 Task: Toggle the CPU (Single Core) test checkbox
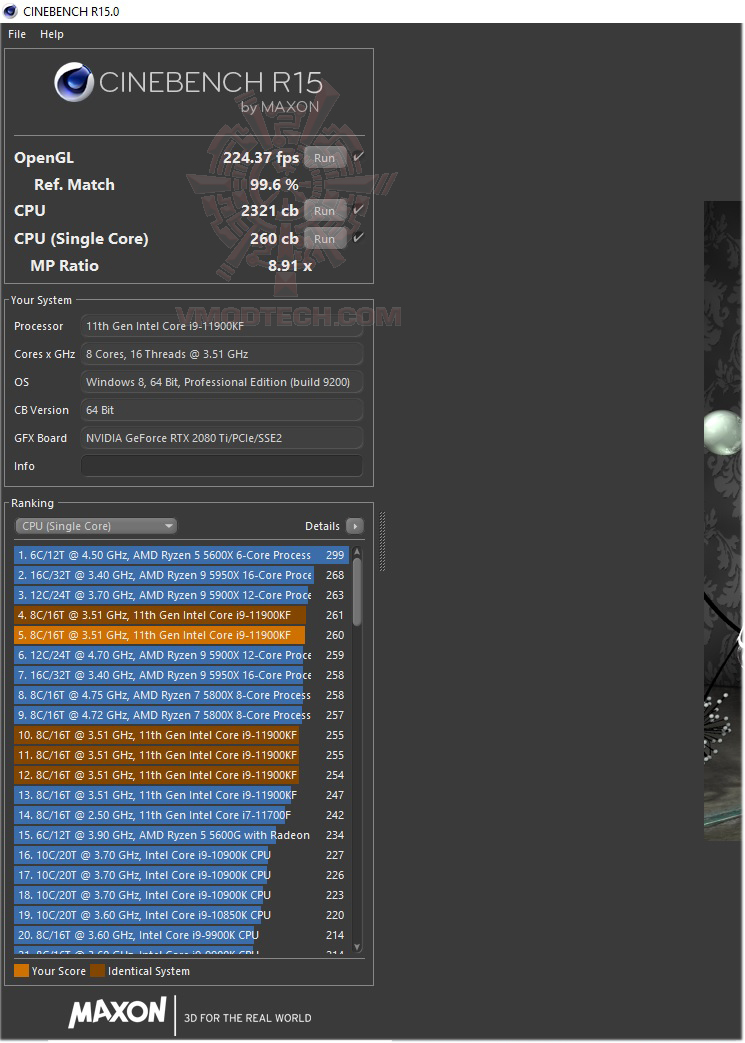(x=359, y=238)
